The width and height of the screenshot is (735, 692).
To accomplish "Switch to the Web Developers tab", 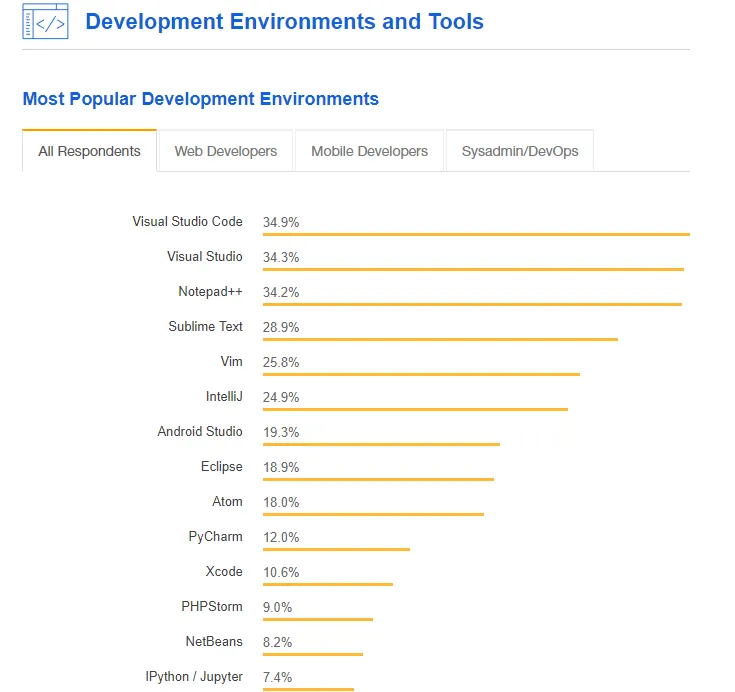I will tap(225, 151).
